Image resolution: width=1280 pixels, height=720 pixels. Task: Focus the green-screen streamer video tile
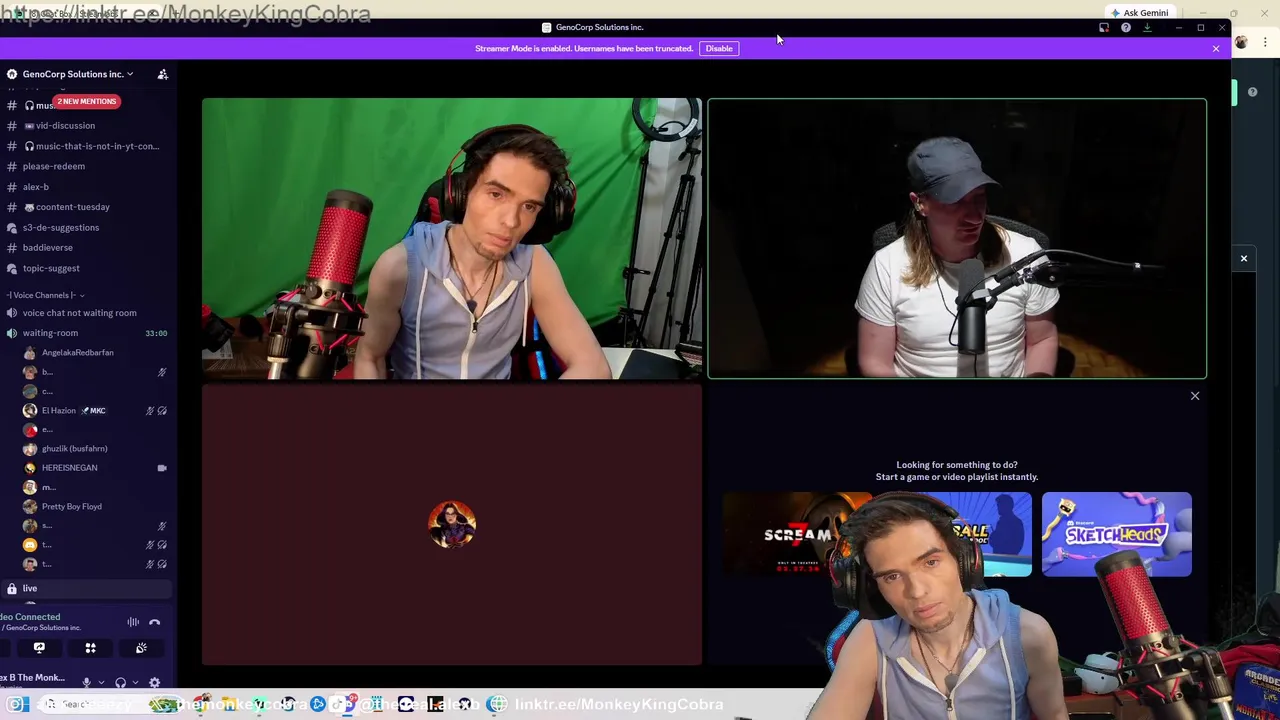point(452,239)
